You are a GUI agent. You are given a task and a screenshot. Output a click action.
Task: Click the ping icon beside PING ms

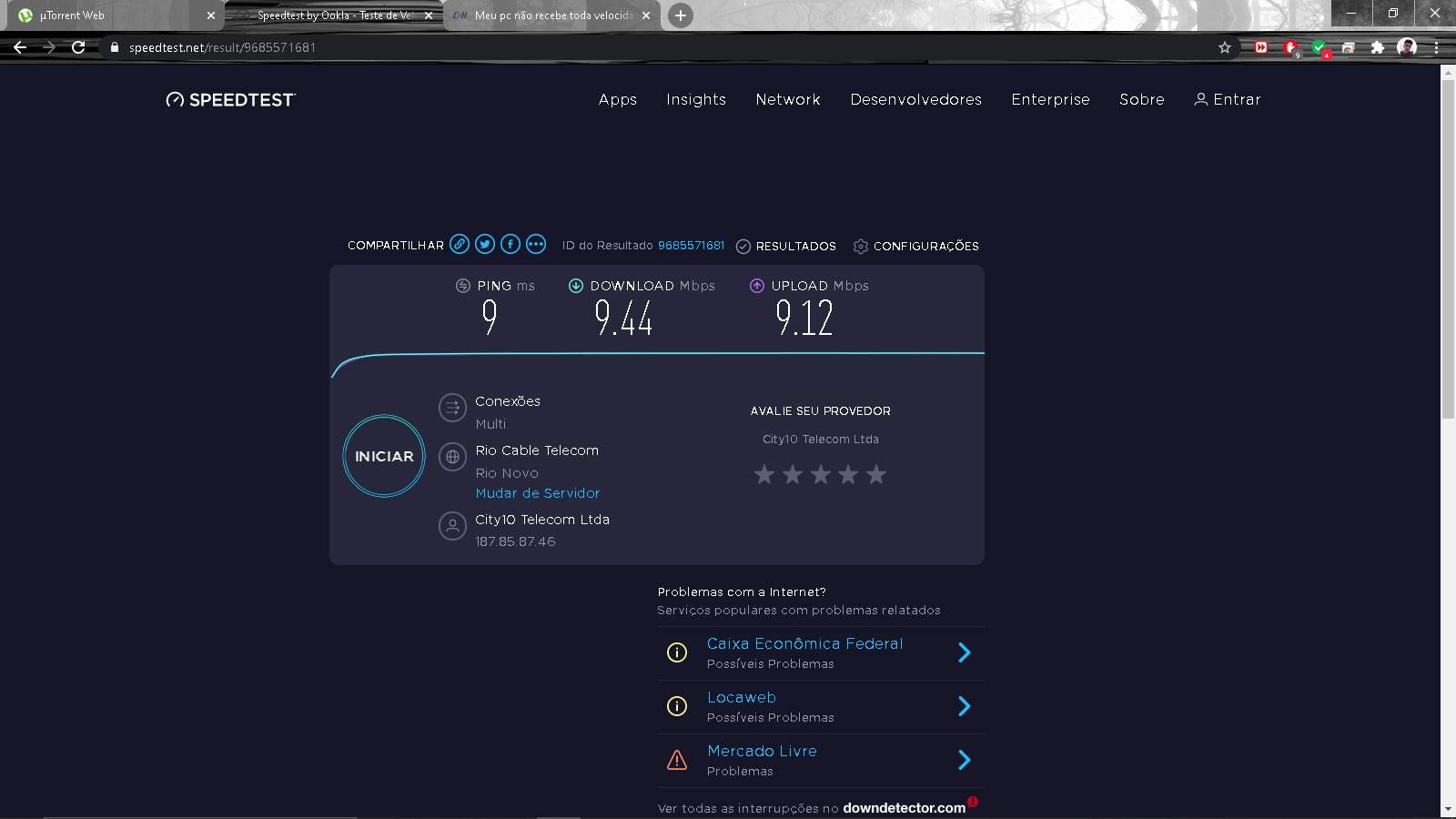tap(463, 286)
